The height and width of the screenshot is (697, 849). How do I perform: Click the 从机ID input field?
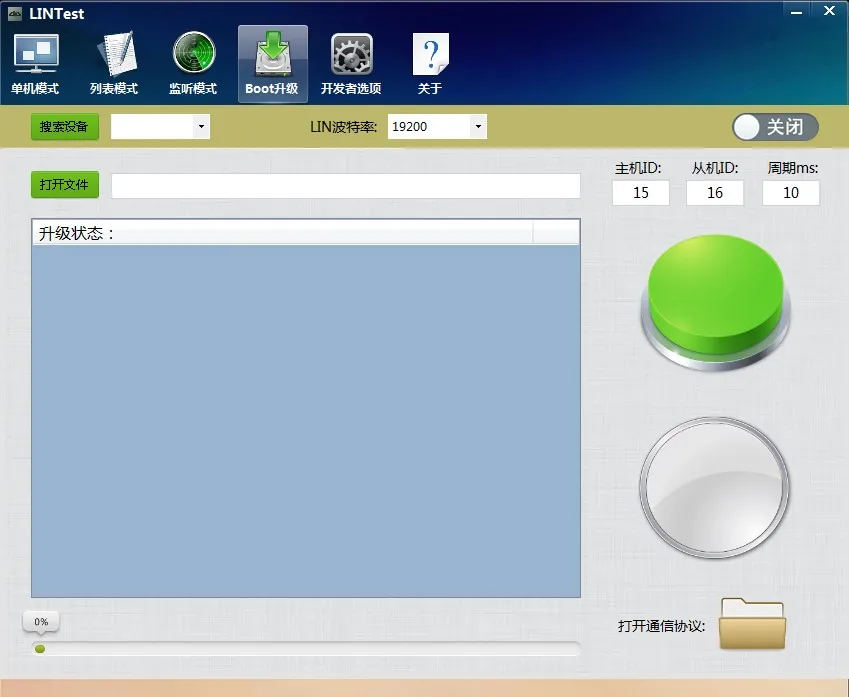715,193
